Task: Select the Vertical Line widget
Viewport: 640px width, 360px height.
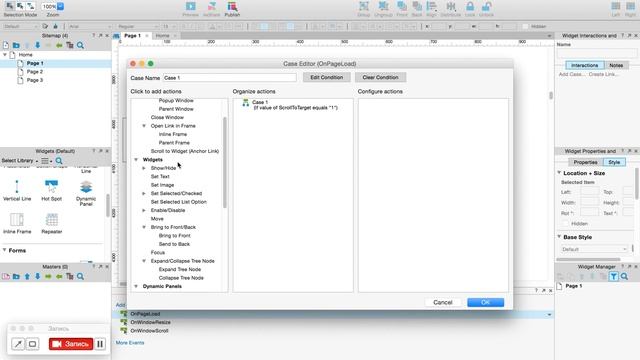Action: pyautogui.click(x=17, y=191)
